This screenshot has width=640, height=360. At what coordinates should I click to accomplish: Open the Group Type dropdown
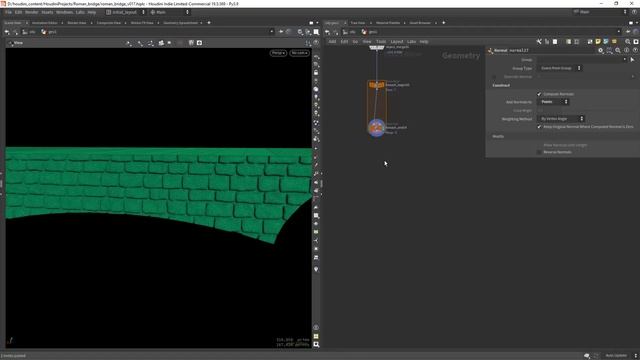point(560,68)
